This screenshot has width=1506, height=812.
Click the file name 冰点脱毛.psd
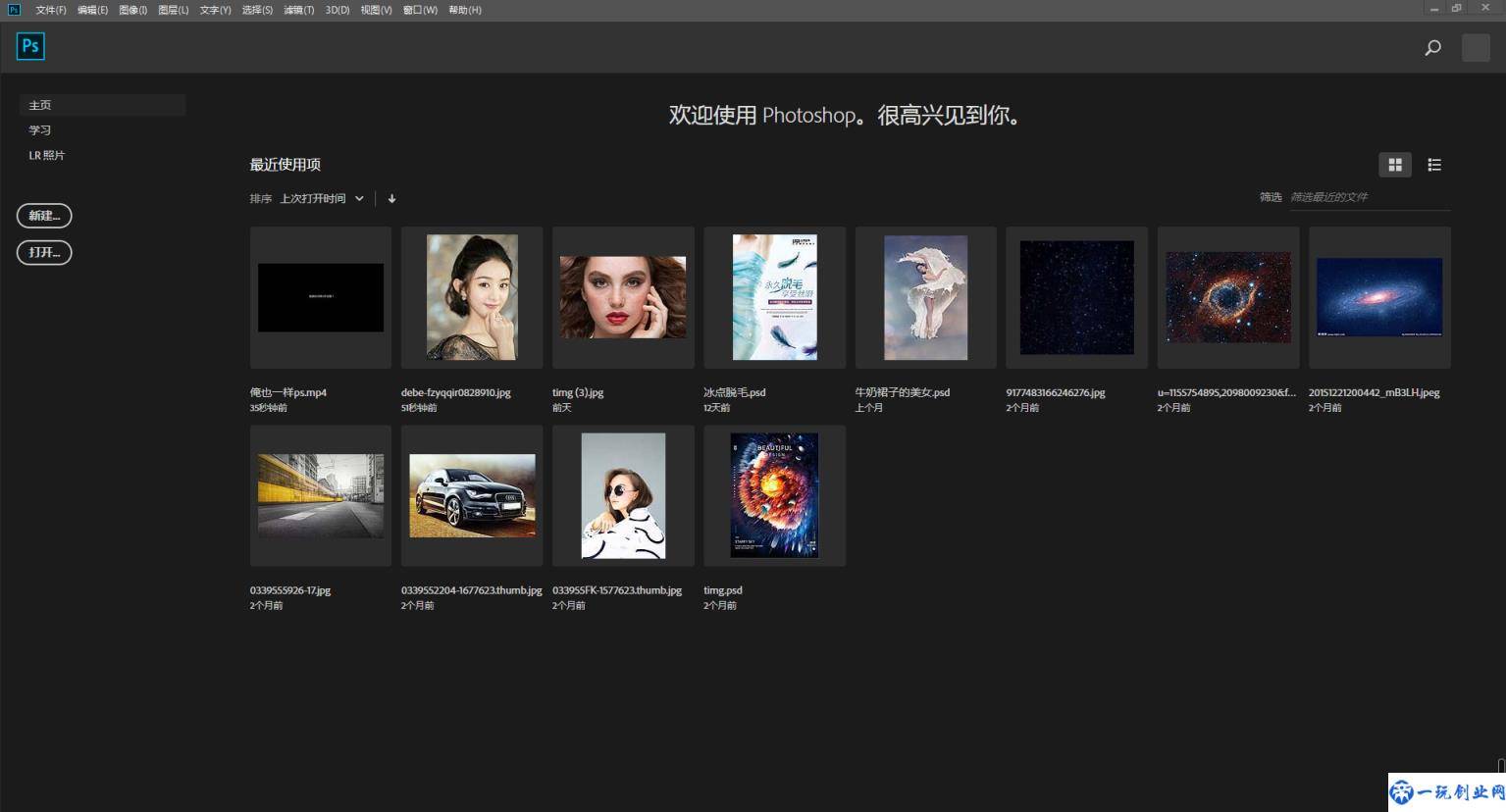click(735, 392)
